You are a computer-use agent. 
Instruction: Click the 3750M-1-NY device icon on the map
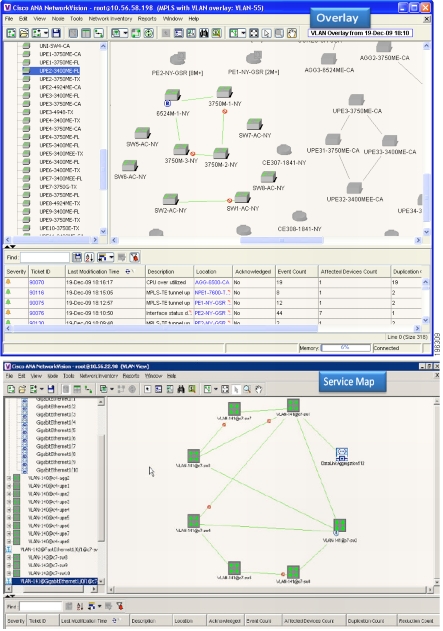(225, 92)
